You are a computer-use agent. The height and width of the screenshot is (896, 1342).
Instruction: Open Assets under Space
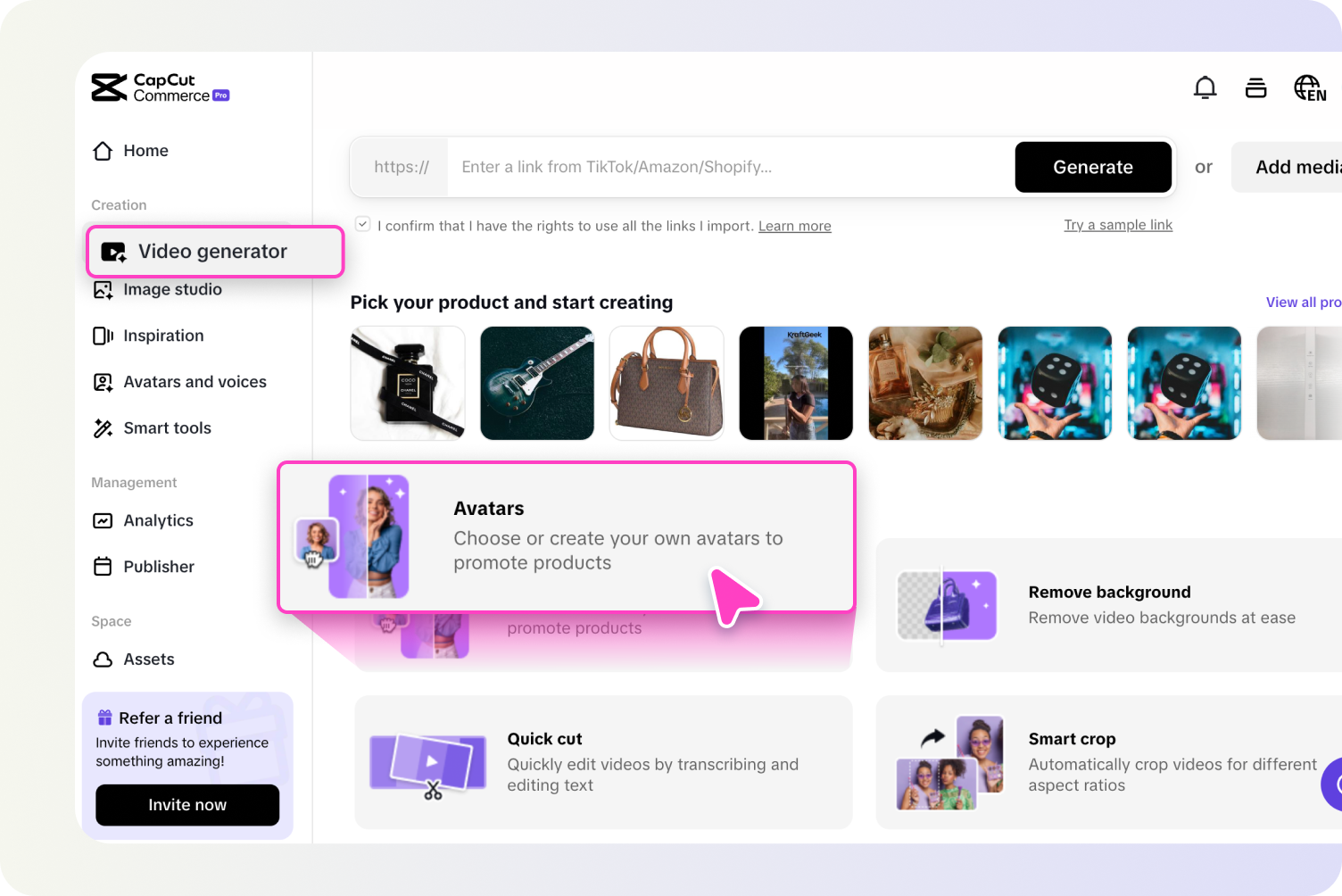pos(149,660)
